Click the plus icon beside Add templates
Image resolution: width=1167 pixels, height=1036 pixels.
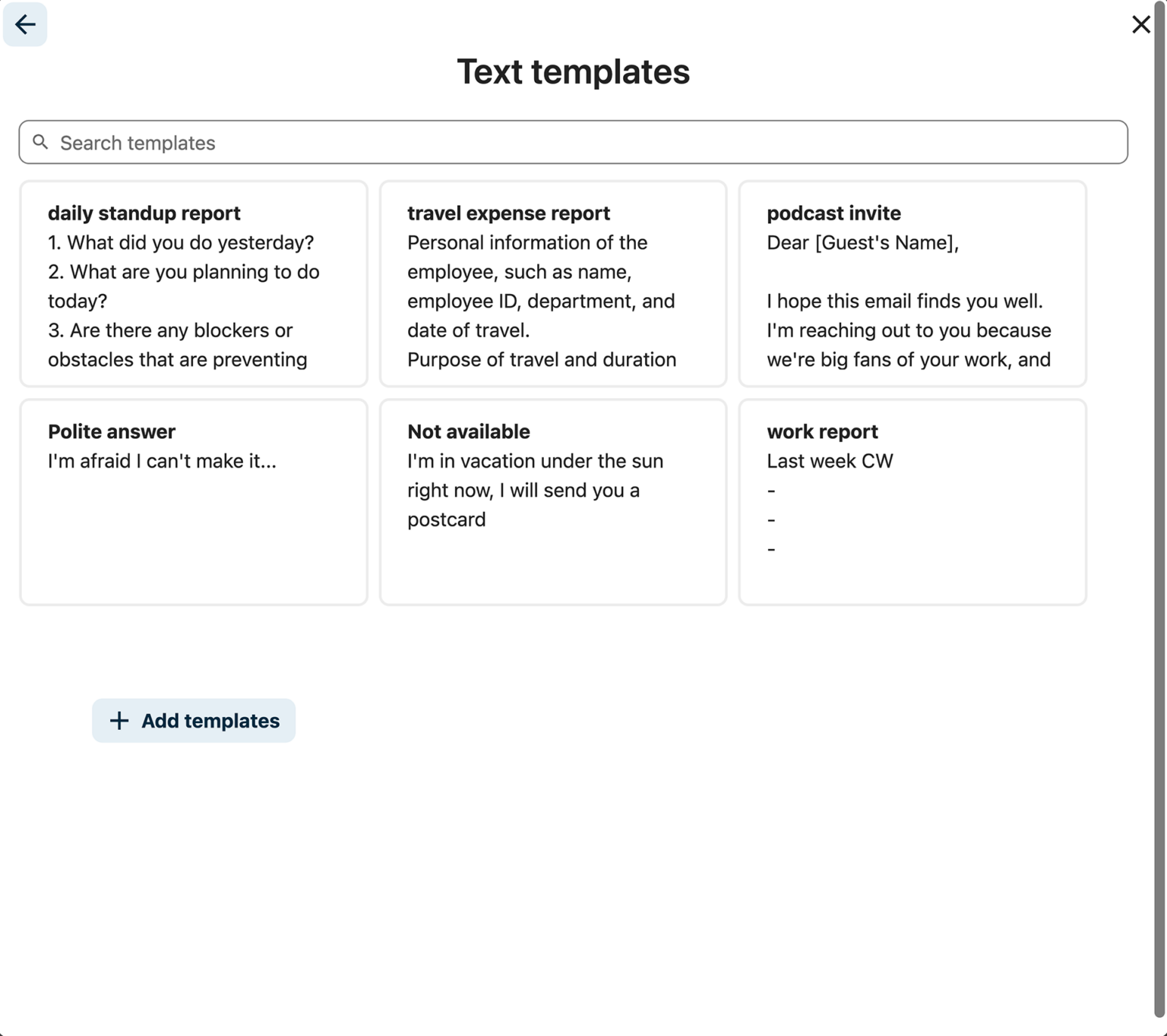(119, 720)
